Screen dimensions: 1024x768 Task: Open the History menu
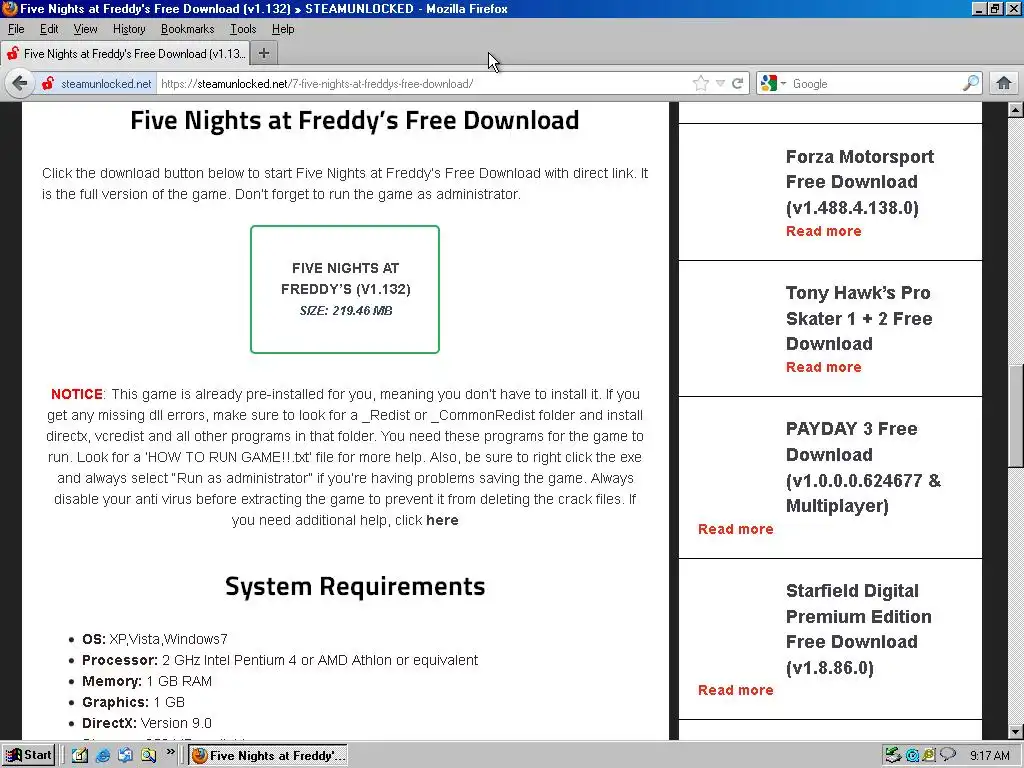(129, 29)
